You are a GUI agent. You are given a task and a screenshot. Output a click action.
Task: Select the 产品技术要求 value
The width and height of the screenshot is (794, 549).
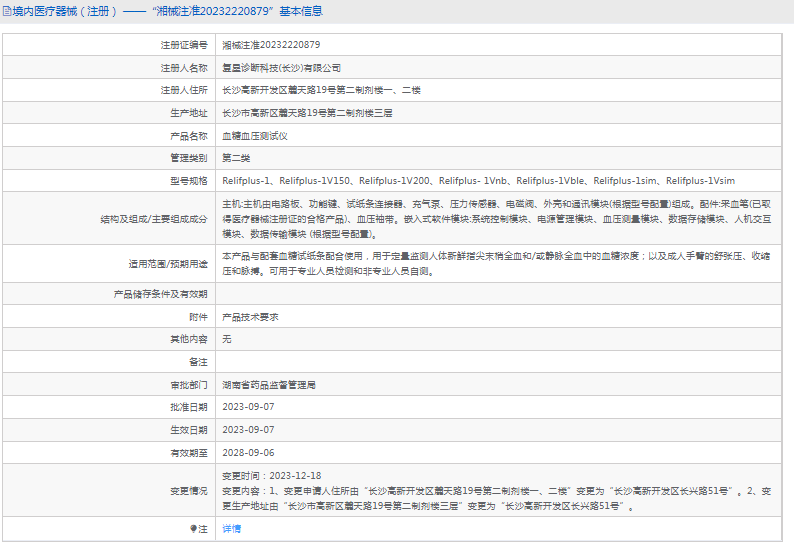pos(250,317)
